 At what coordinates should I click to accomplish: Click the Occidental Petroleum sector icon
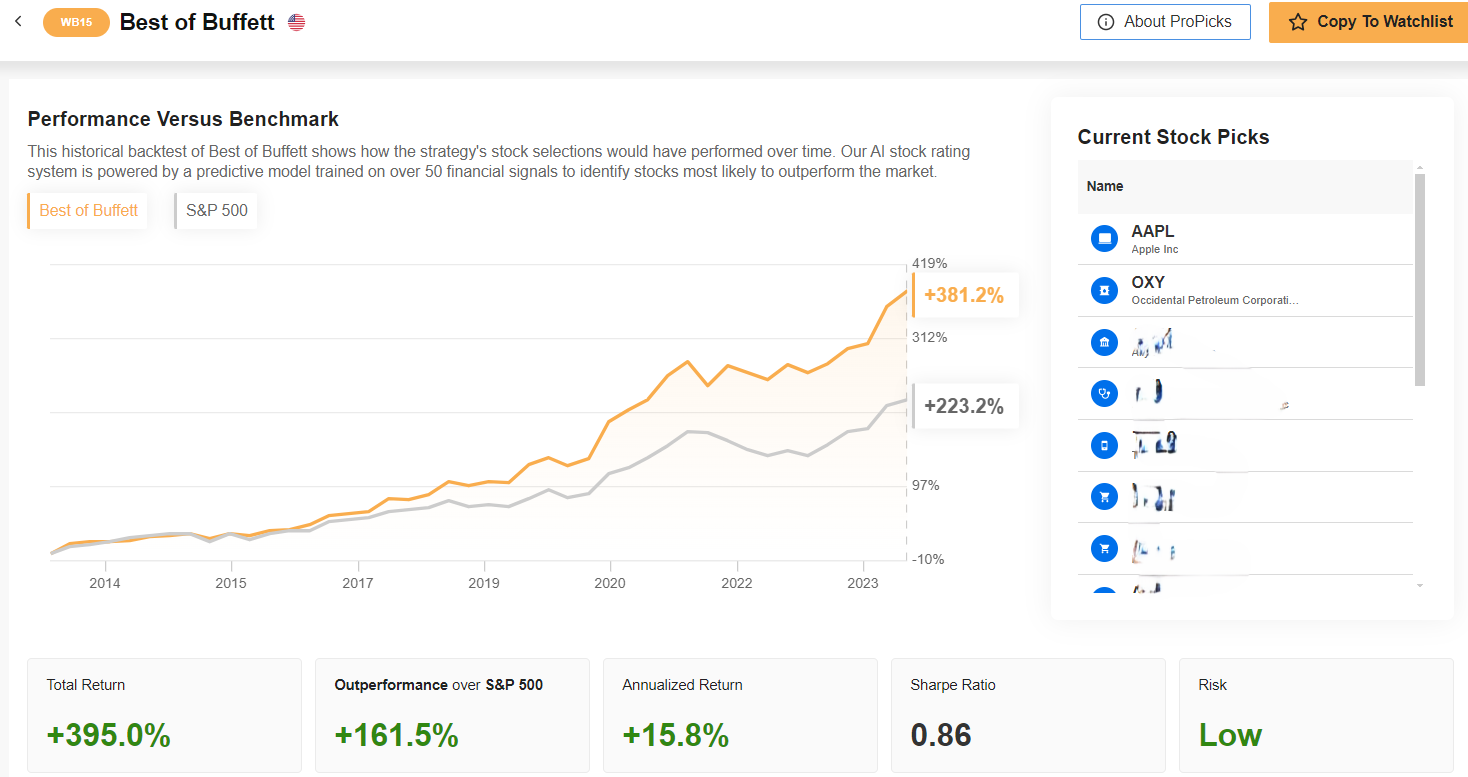1104,291
